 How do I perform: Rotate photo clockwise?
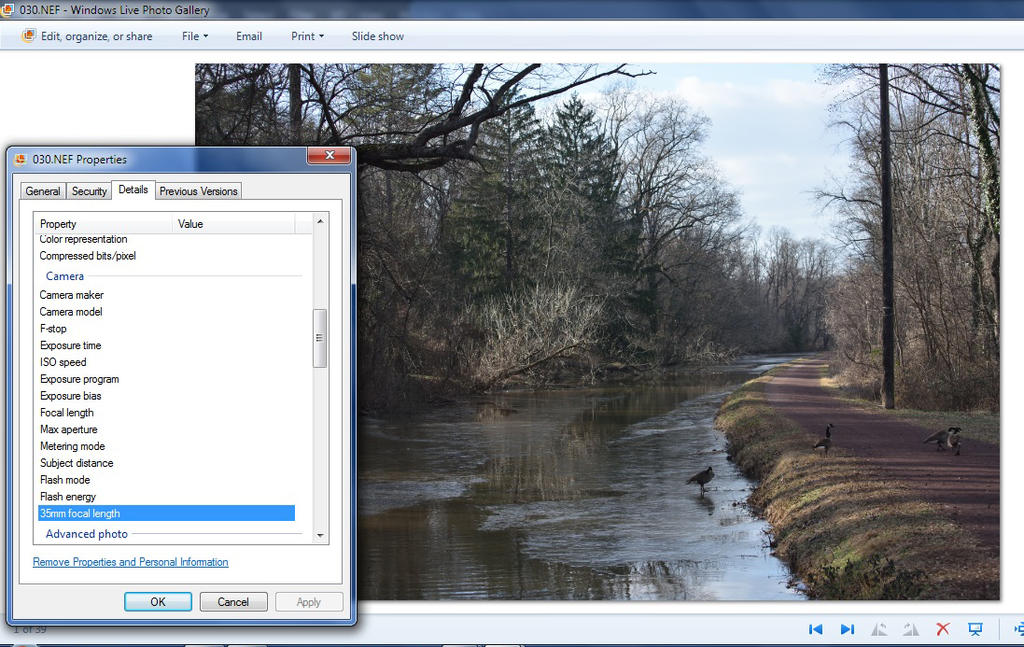click(x=911, y=629)
